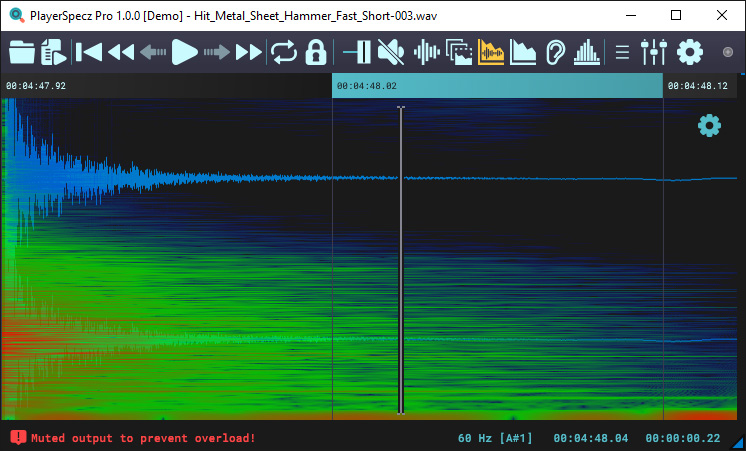
Task: Open the spectrogram overlay gear options
Action: (x=709, y=125)
